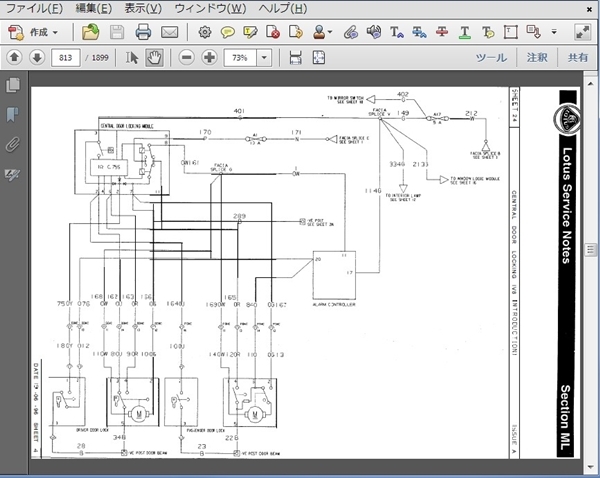Open a file with the folder icon

tap(90, 32)
